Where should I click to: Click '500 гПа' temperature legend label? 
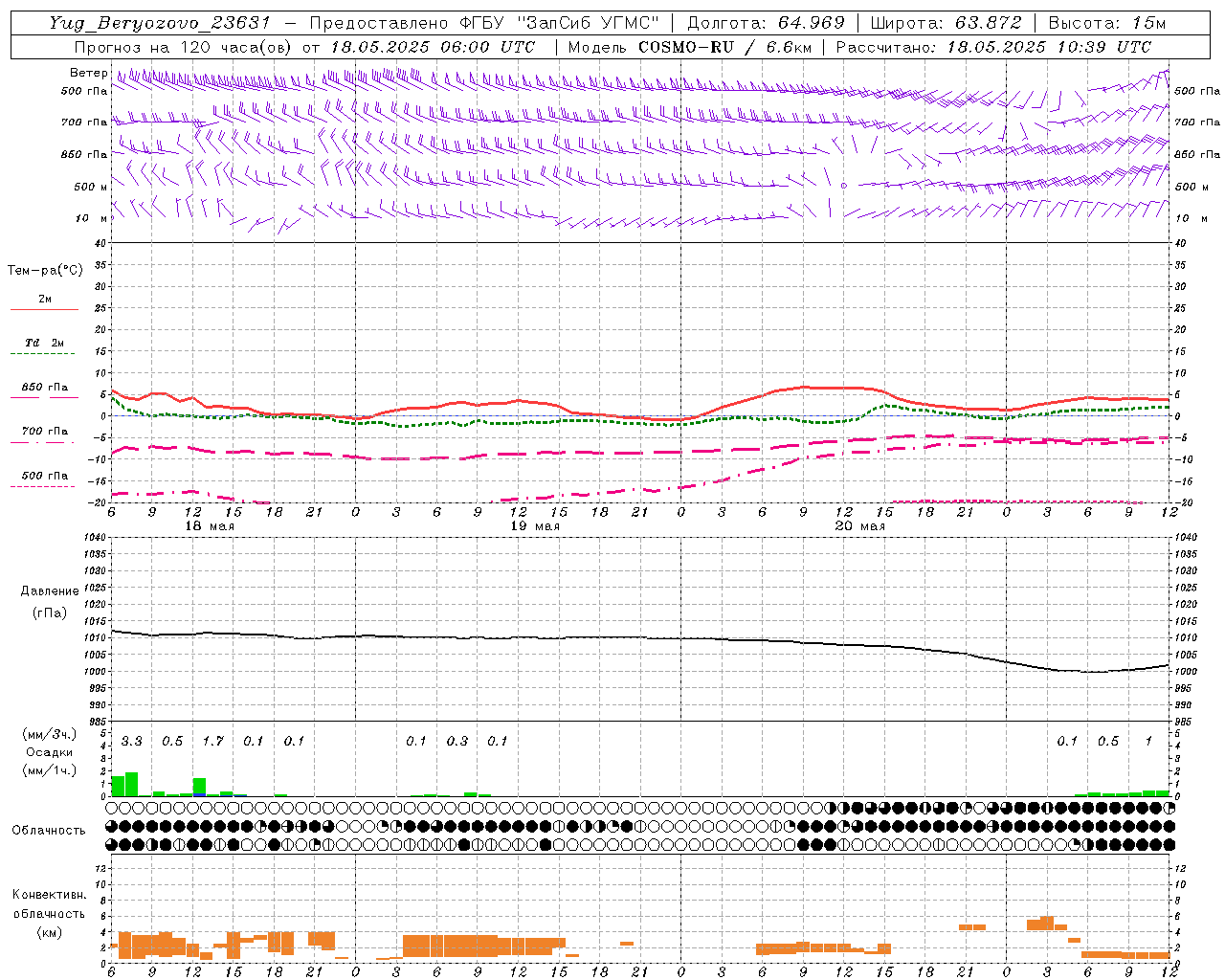(x=45, y=476)
